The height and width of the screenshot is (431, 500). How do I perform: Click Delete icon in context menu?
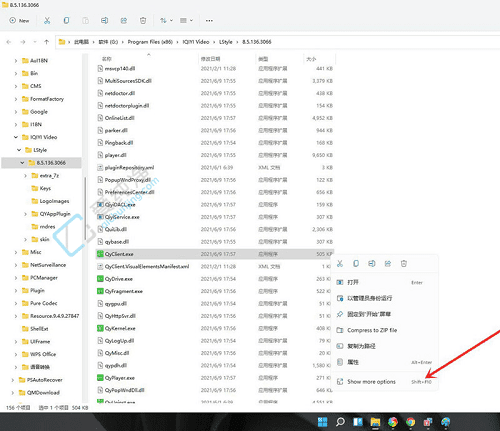[x=404, y=264]
